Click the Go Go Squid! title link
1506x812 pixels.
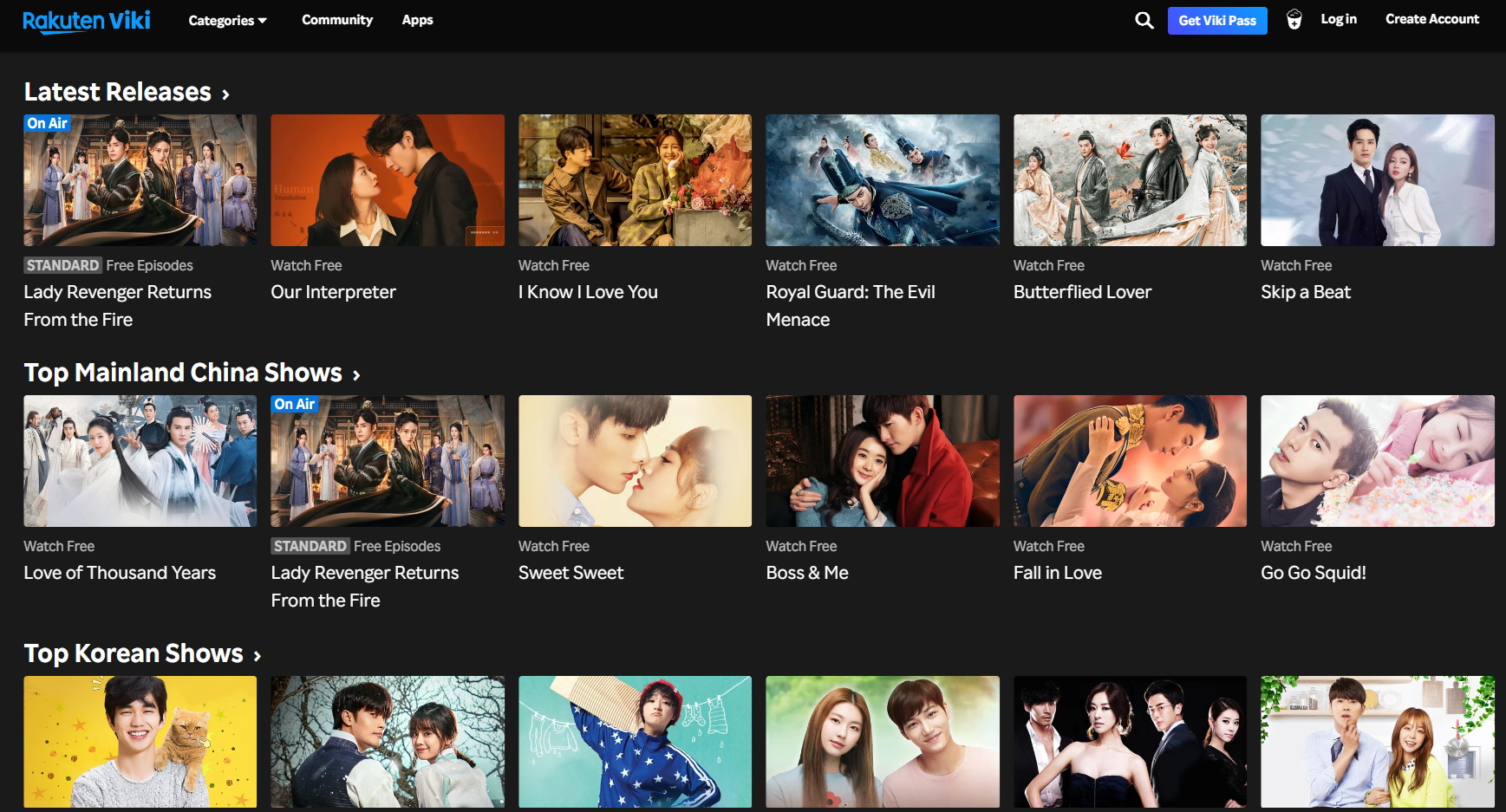1313,573
